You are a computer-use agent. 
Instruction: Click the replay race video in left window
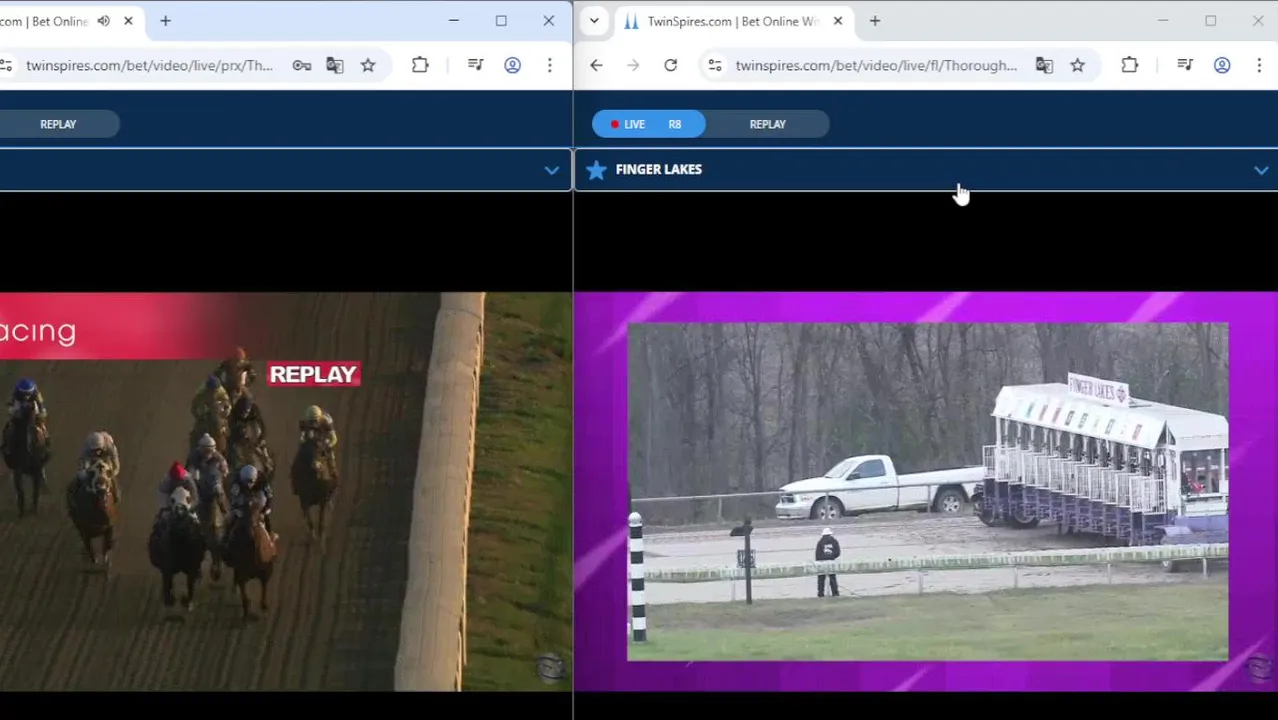[286, 491]
